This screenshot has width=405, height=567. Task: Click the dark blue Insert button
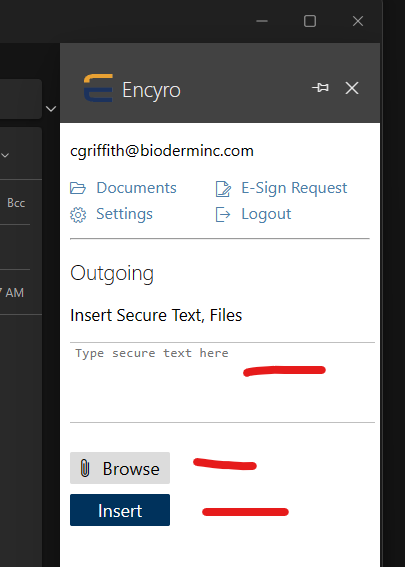(x=120, y=510)
